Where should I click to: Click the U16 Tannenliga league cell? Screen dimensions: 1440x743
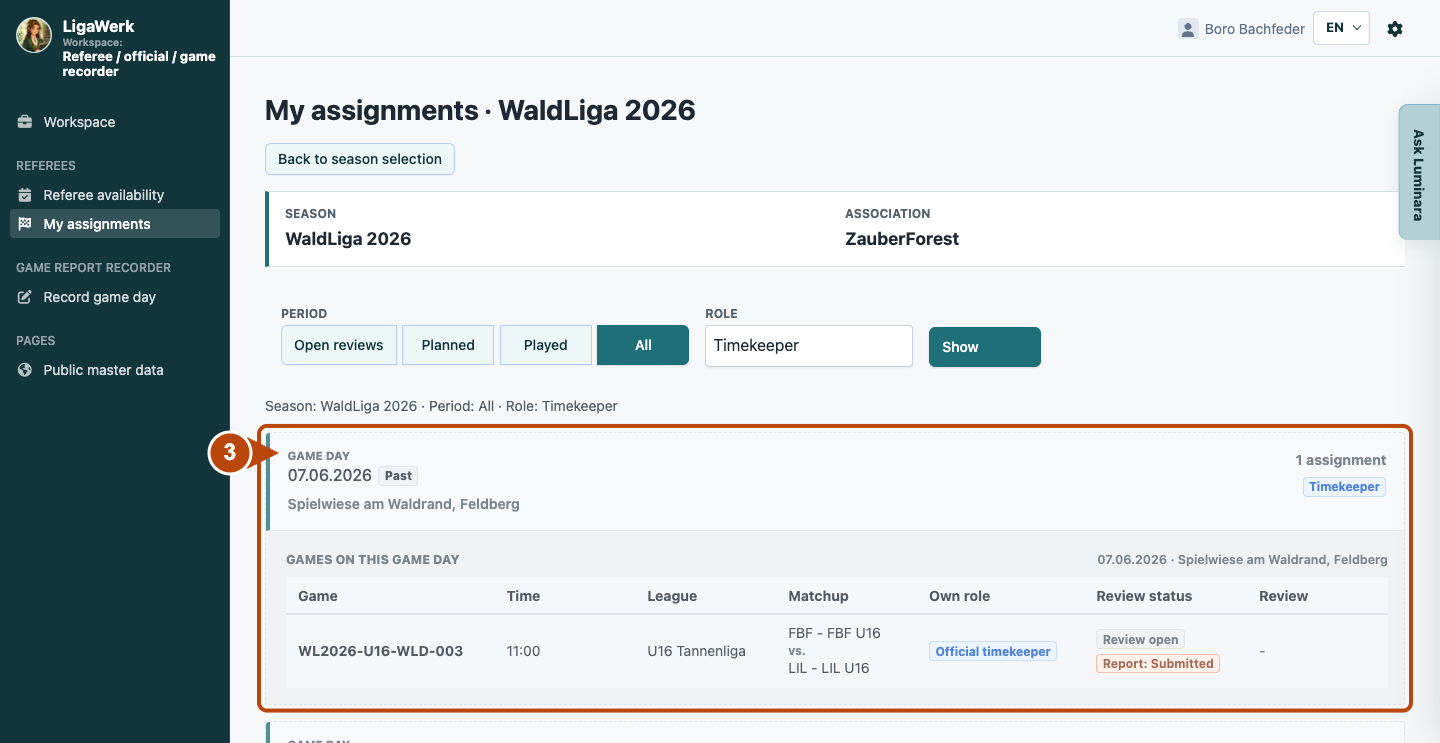point(697,651)
